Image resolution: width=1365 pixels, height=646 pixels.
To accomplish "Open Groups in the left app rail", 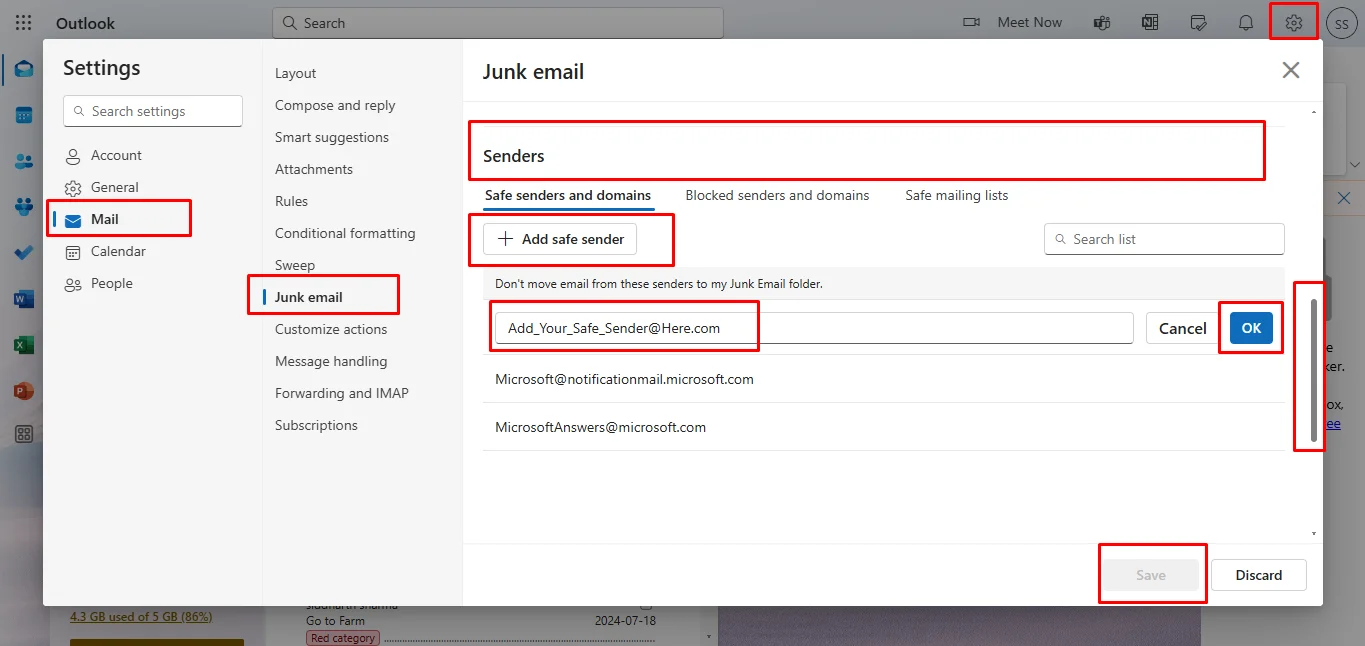I will 24,207.
